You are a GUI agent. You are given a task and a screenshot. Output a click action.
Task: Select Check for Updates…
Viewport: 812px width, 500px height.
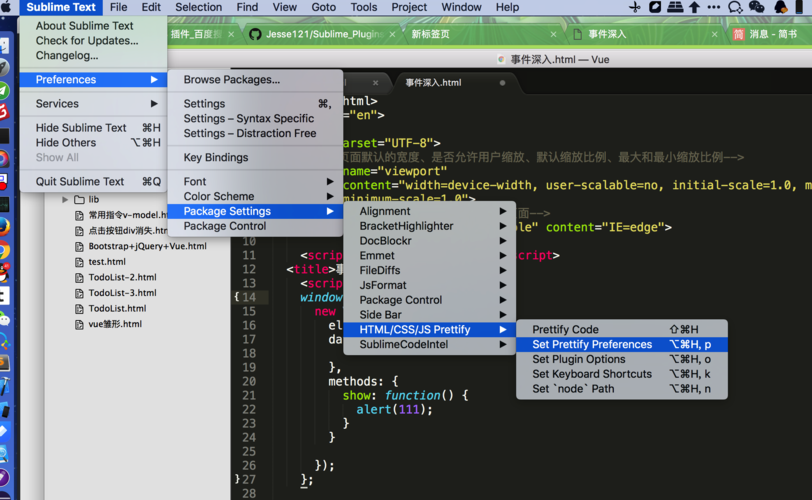pos(94,40)
